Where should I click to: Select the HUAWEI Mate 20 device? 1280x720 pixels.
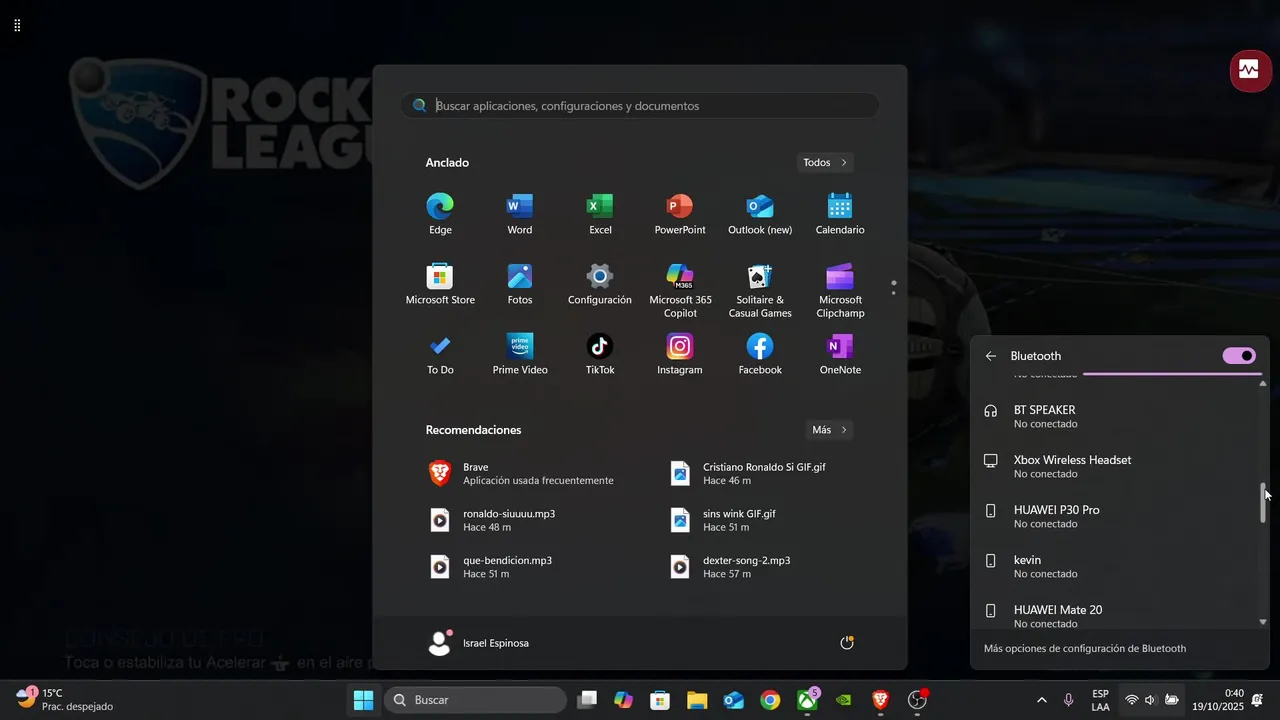point(1115,614)
